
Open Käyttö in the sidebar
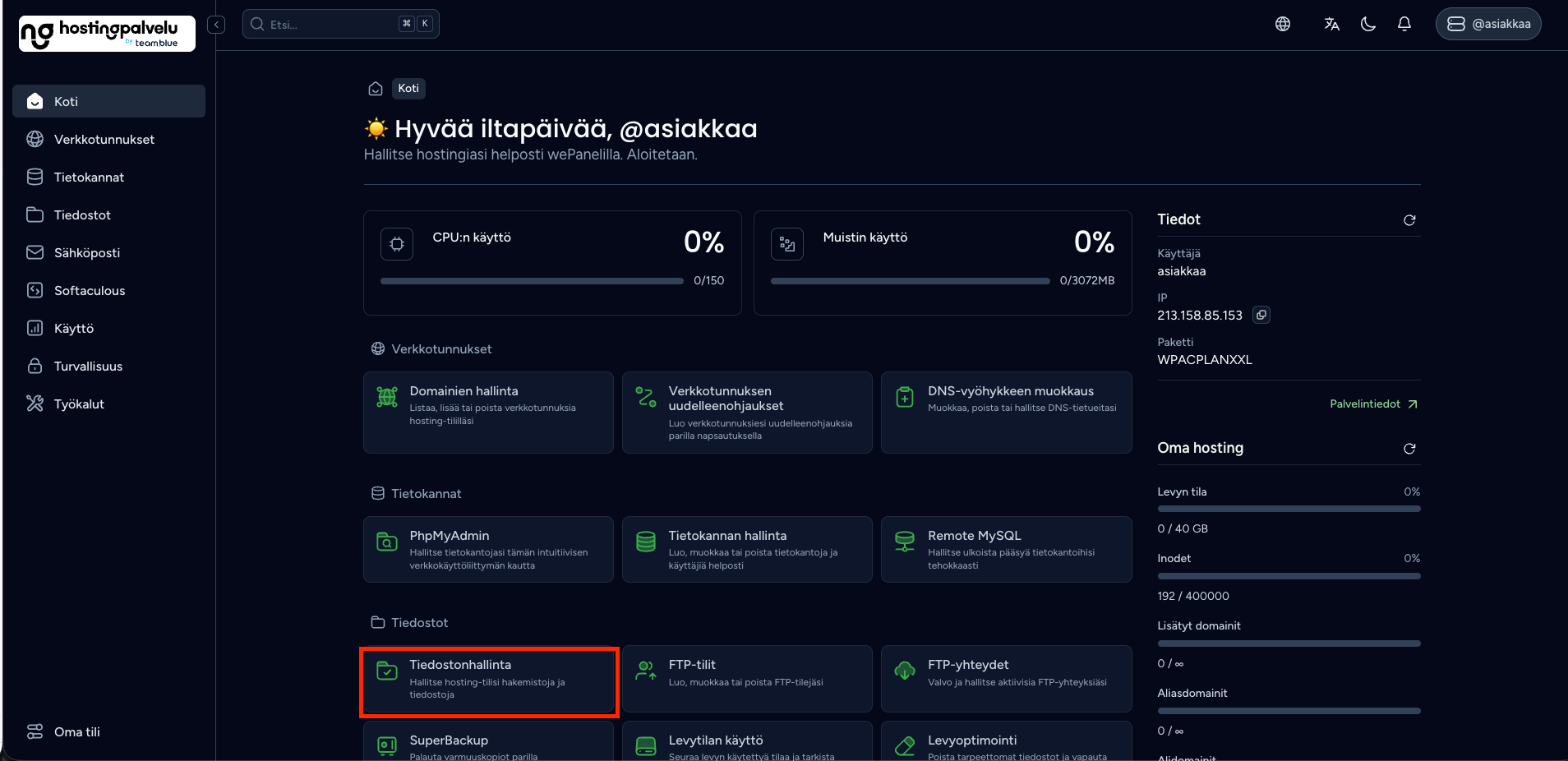coord(108,328)
